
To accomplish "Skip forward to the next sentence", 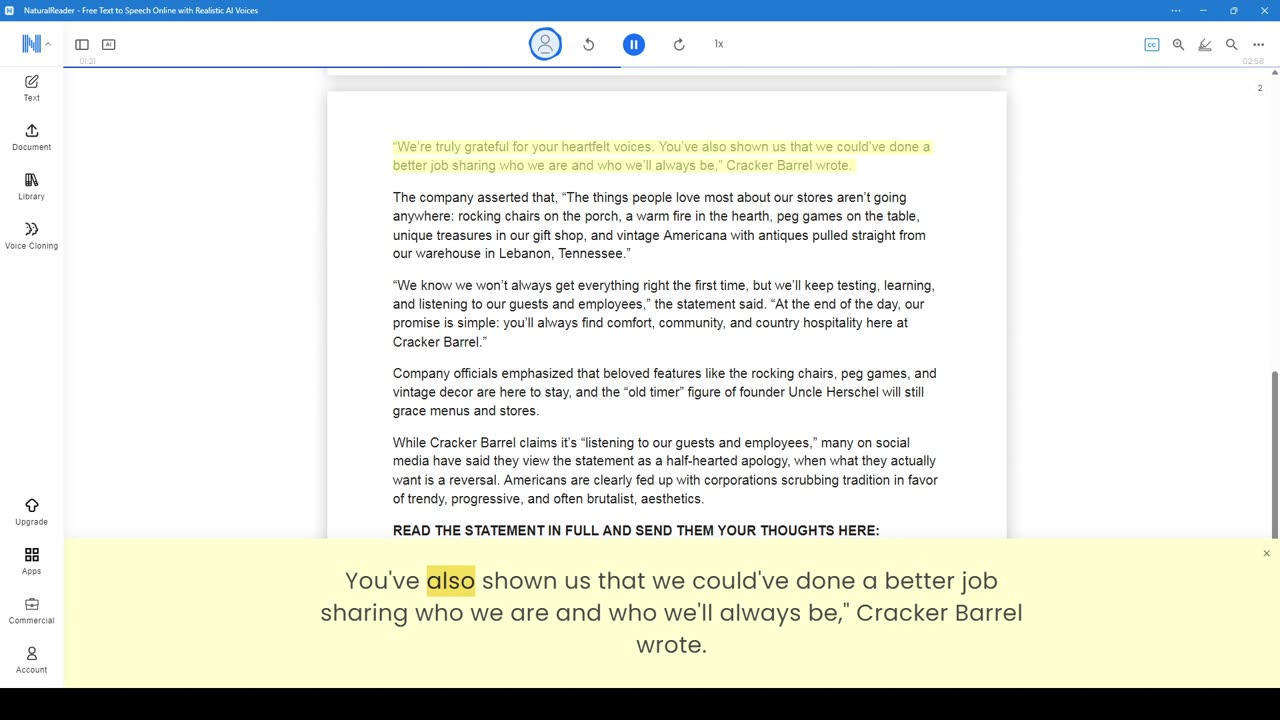I will pyautogui.click(x=679, y=44).
